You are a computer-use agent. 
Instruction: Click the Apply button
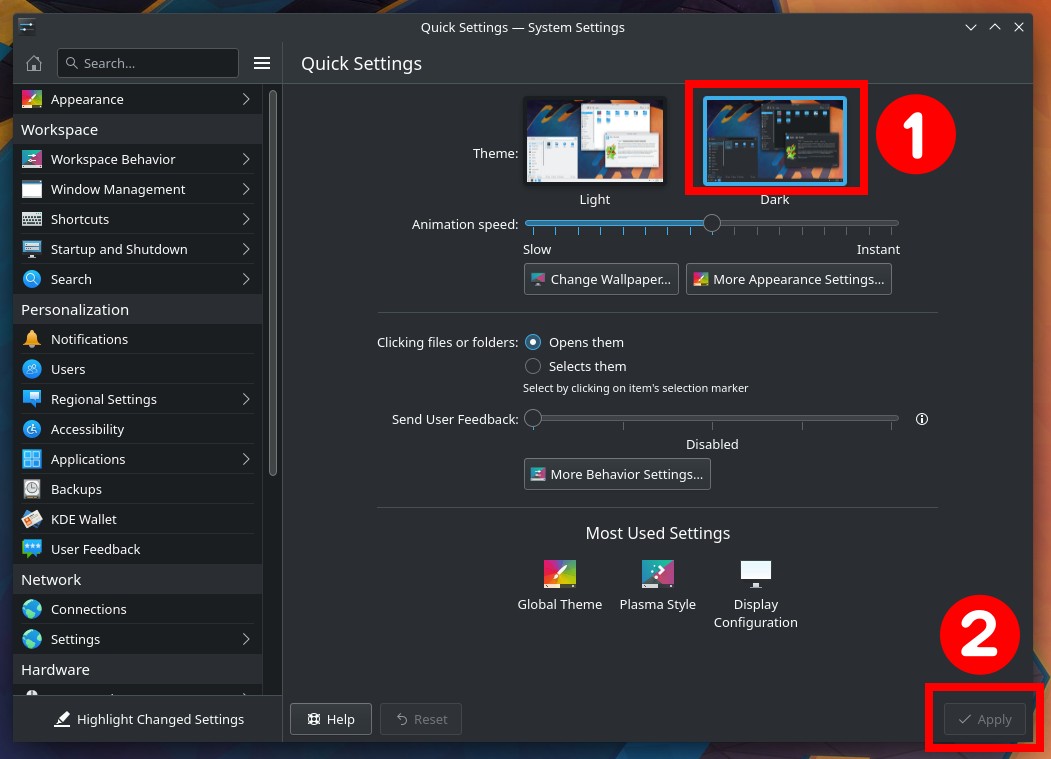(x=985, y=719)
